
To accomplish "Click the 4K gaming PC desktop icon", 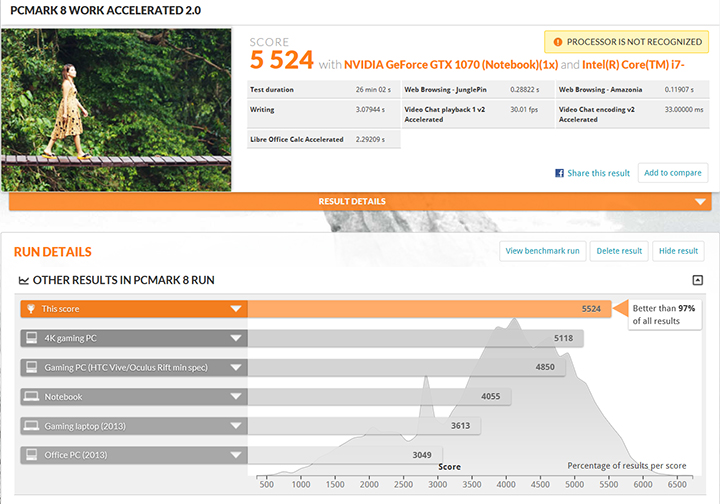I will (32, 338).
